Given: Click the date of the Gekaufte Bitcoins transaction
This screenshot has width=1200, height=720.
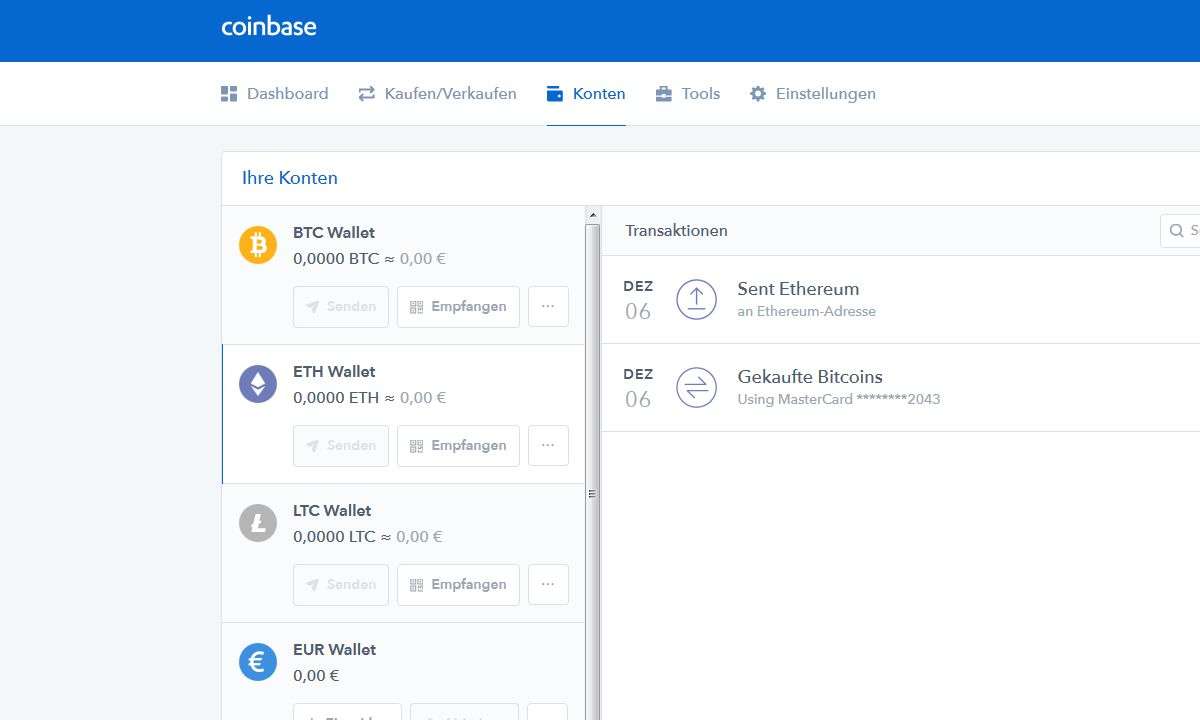Looking at the screenshot, I should pyautogui.click(x=638, y=388).
